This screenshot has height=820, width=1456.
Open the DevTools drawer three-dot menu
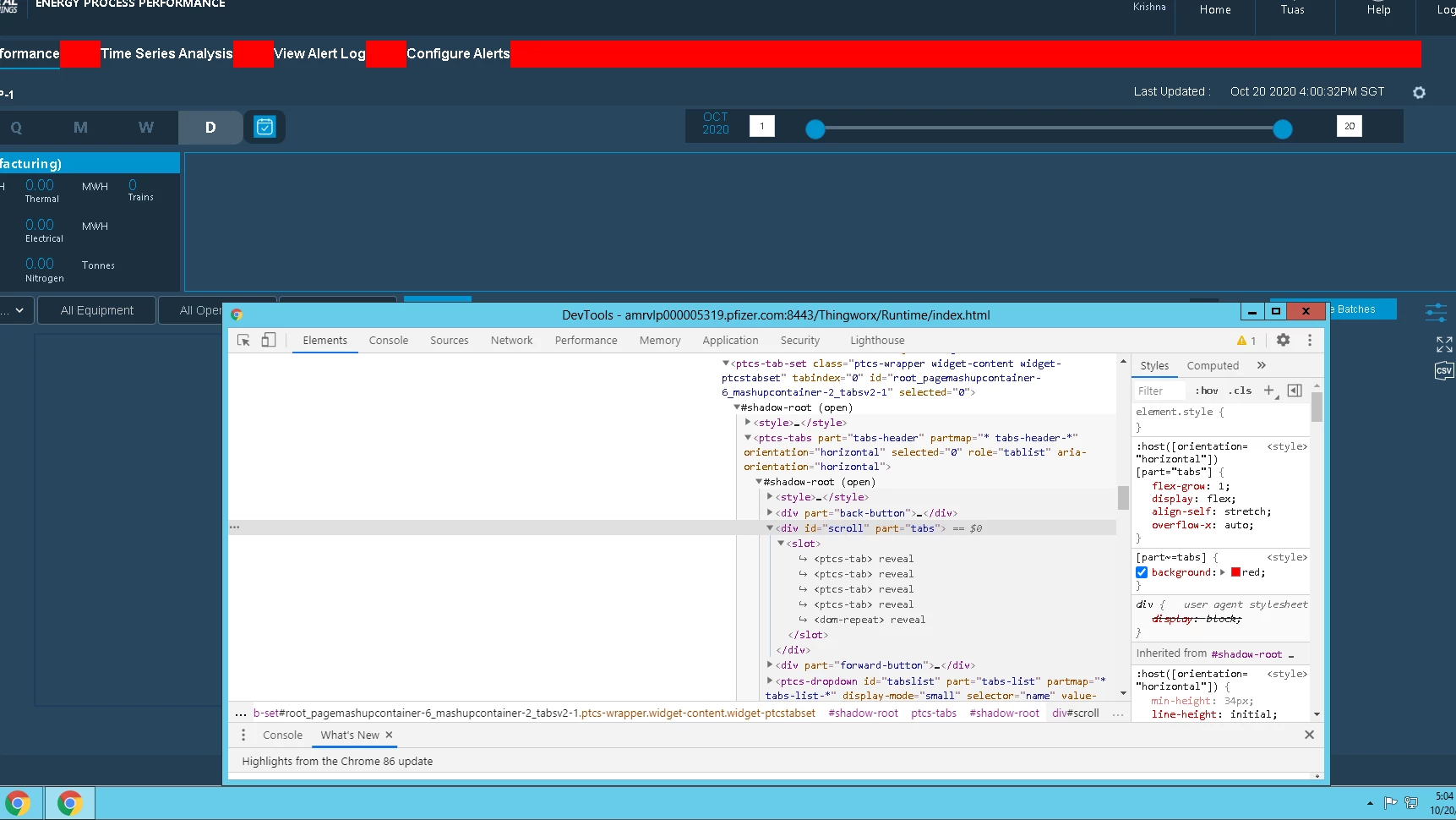243,735
